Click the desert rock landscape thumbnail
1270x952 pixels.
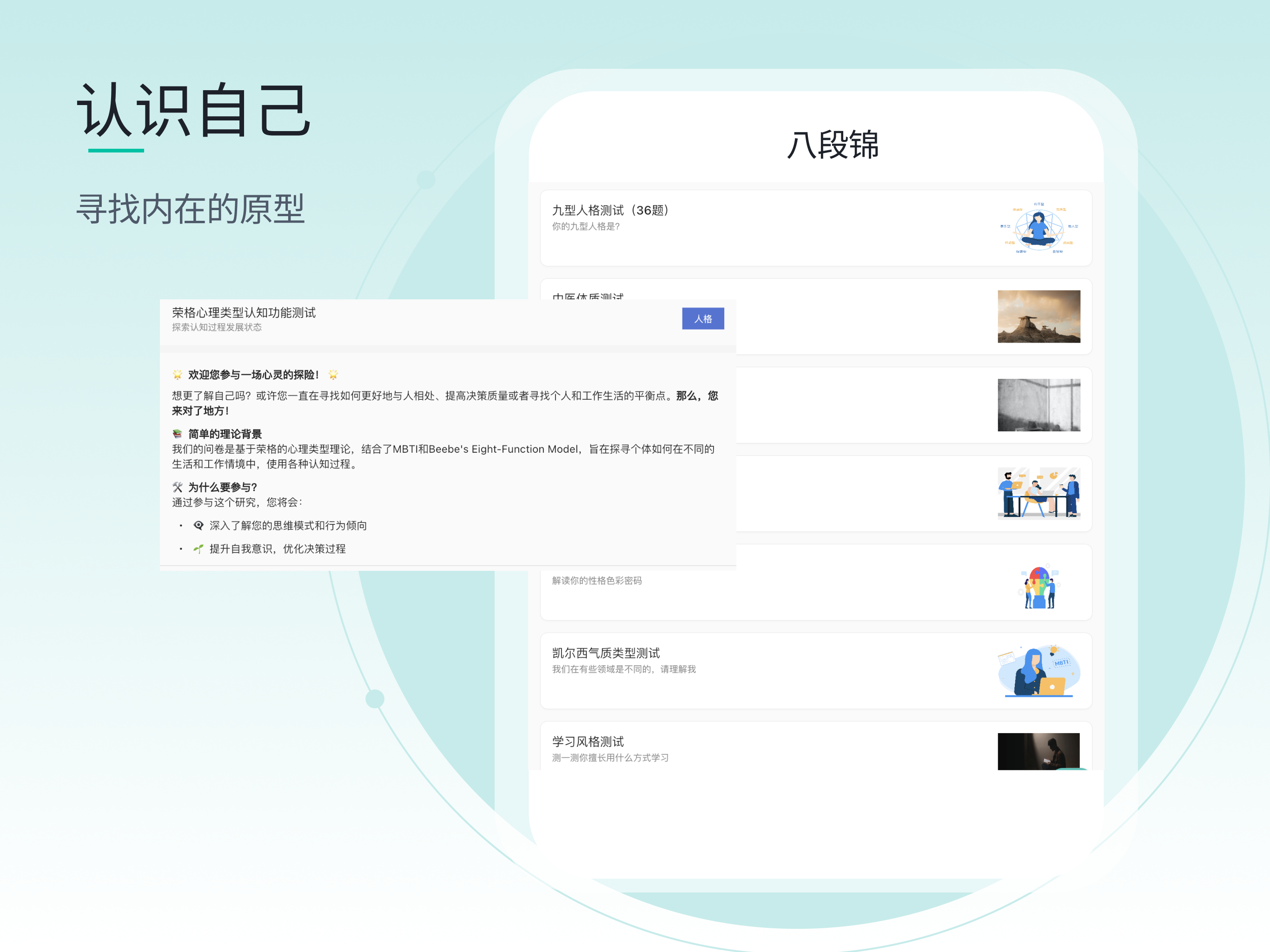(1038, 317)
